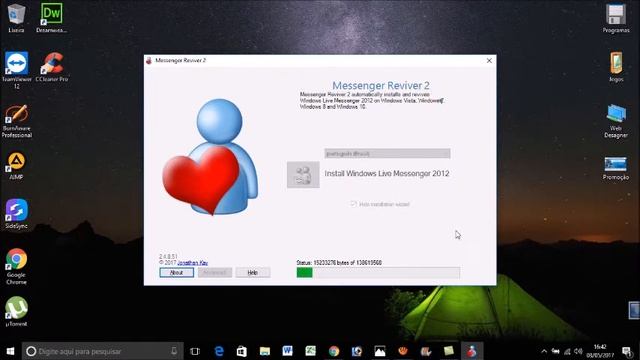
Task: Open the AIMP desktop shortcut
Action: [x=16, y=166]
